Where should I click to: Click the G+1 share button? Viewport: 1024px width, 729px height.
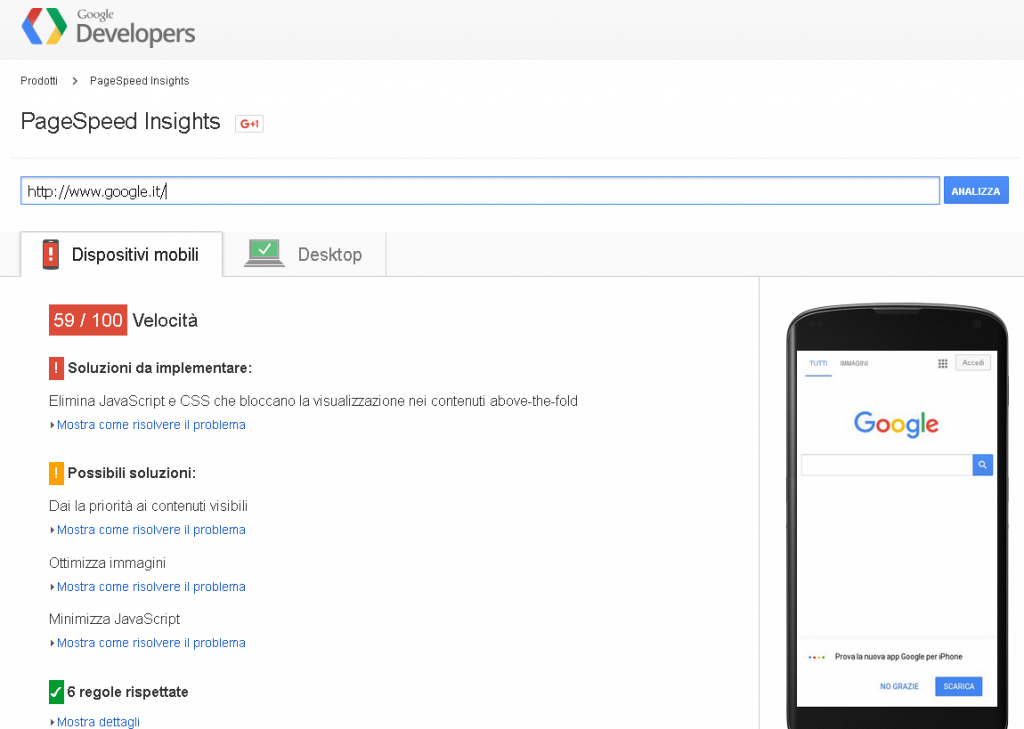249,123
